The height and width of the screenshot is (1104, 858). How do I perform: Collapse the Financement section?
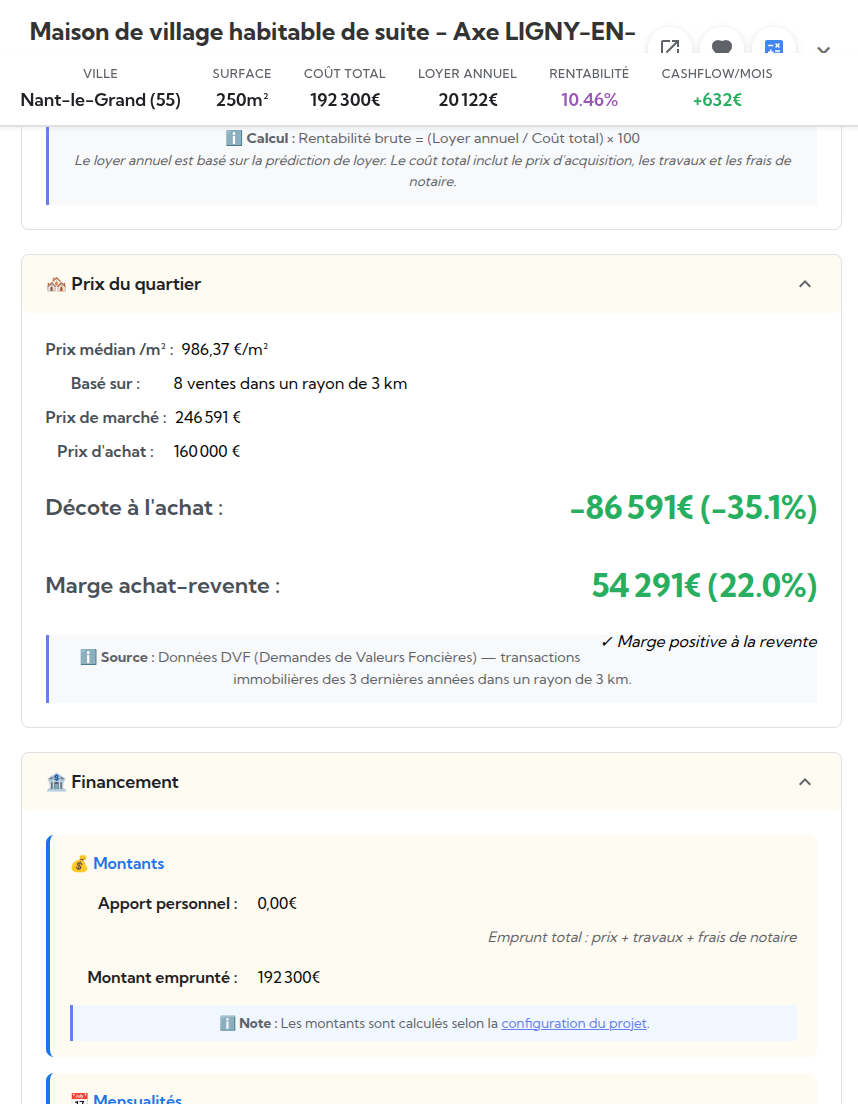click(805, 782)
